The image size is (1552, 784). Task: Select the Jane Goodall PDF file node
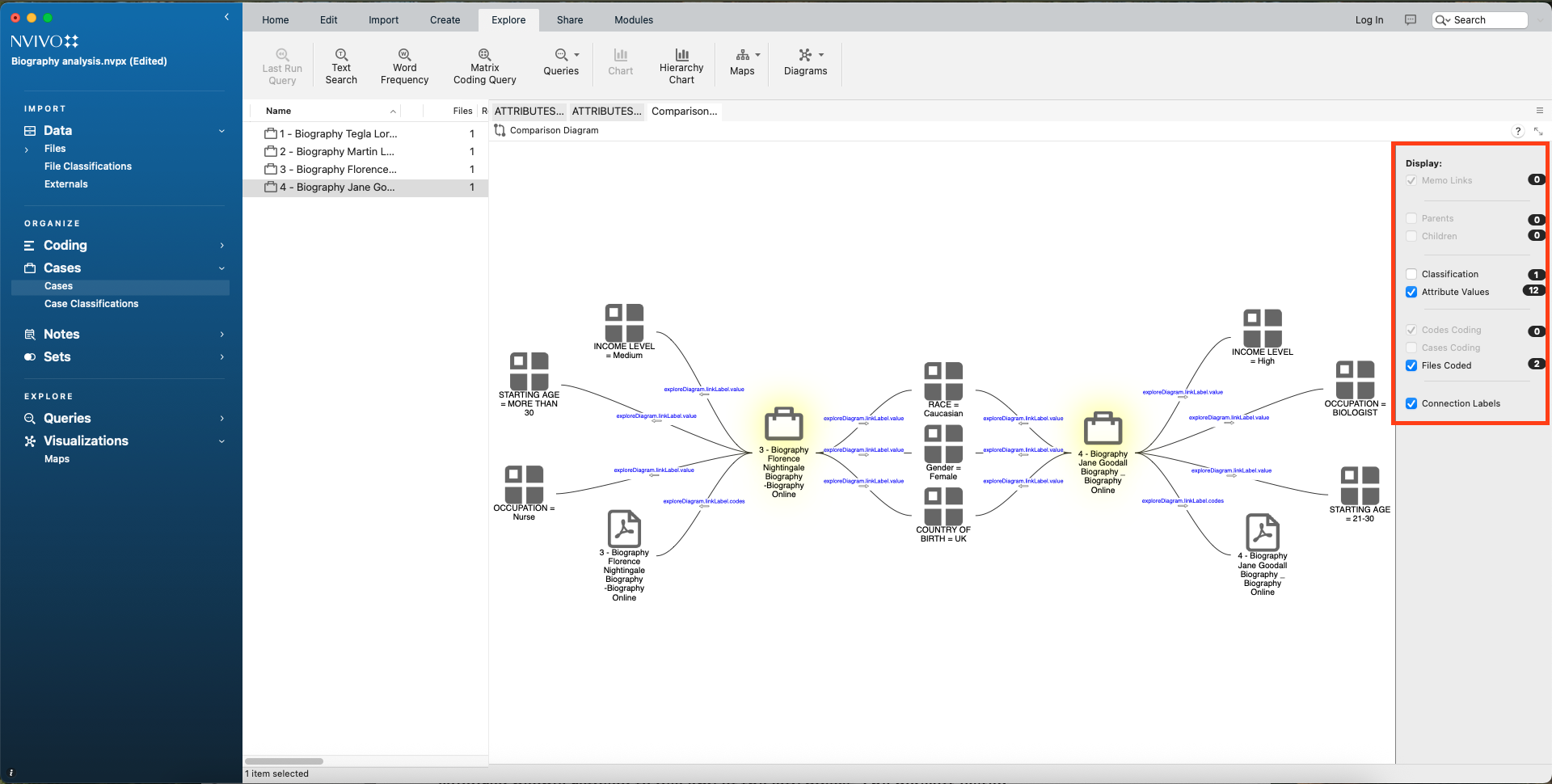(x=1262, y=533)
